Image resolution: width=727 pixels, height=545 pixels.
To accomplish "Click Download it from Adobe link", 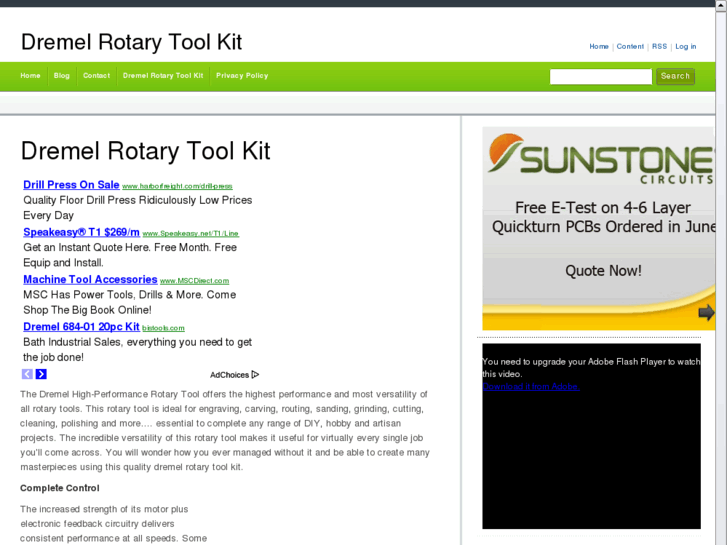I will (x=531, y=386).
